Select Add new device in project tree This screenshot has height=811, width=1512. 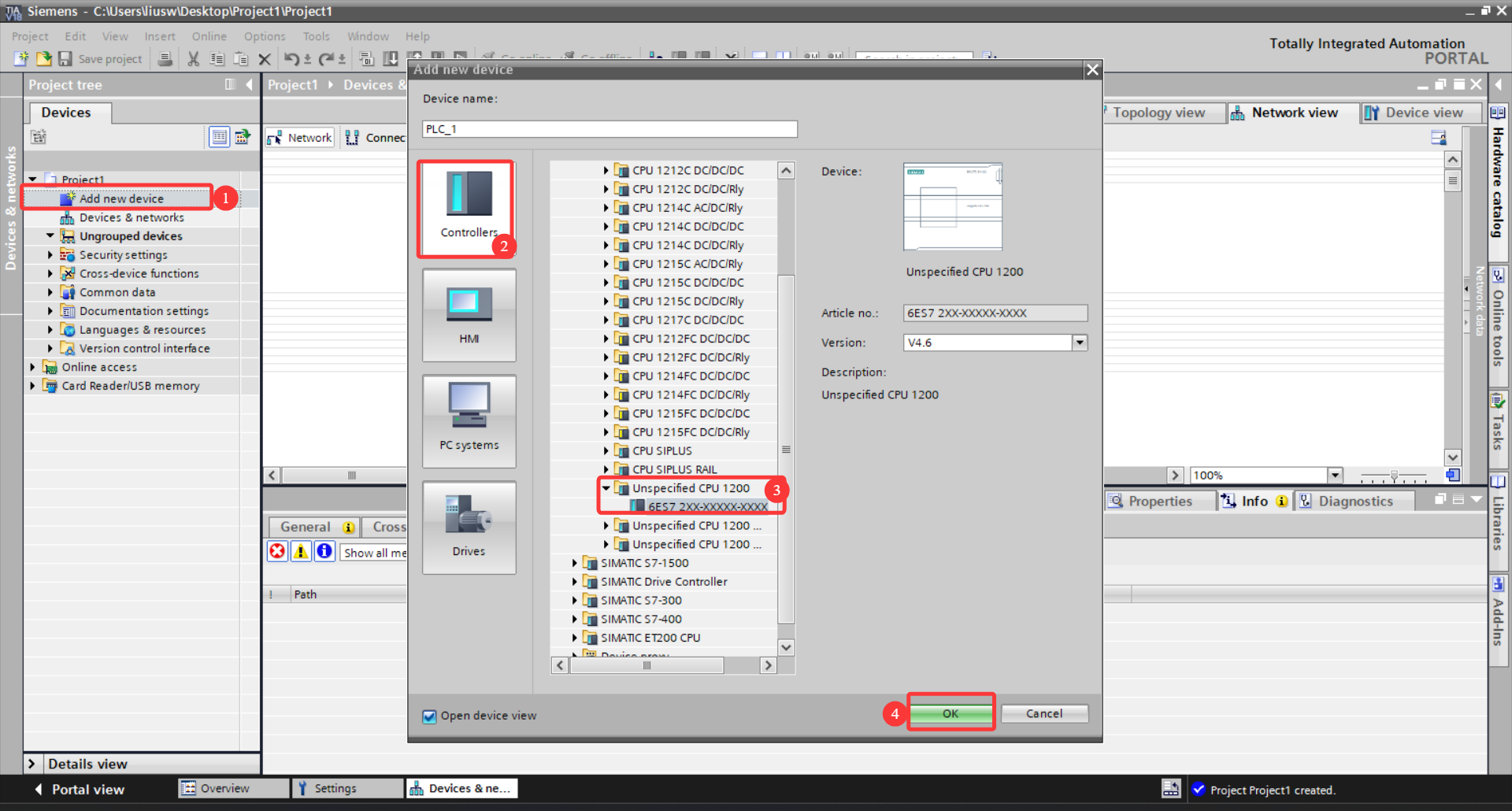pos(121,198)
